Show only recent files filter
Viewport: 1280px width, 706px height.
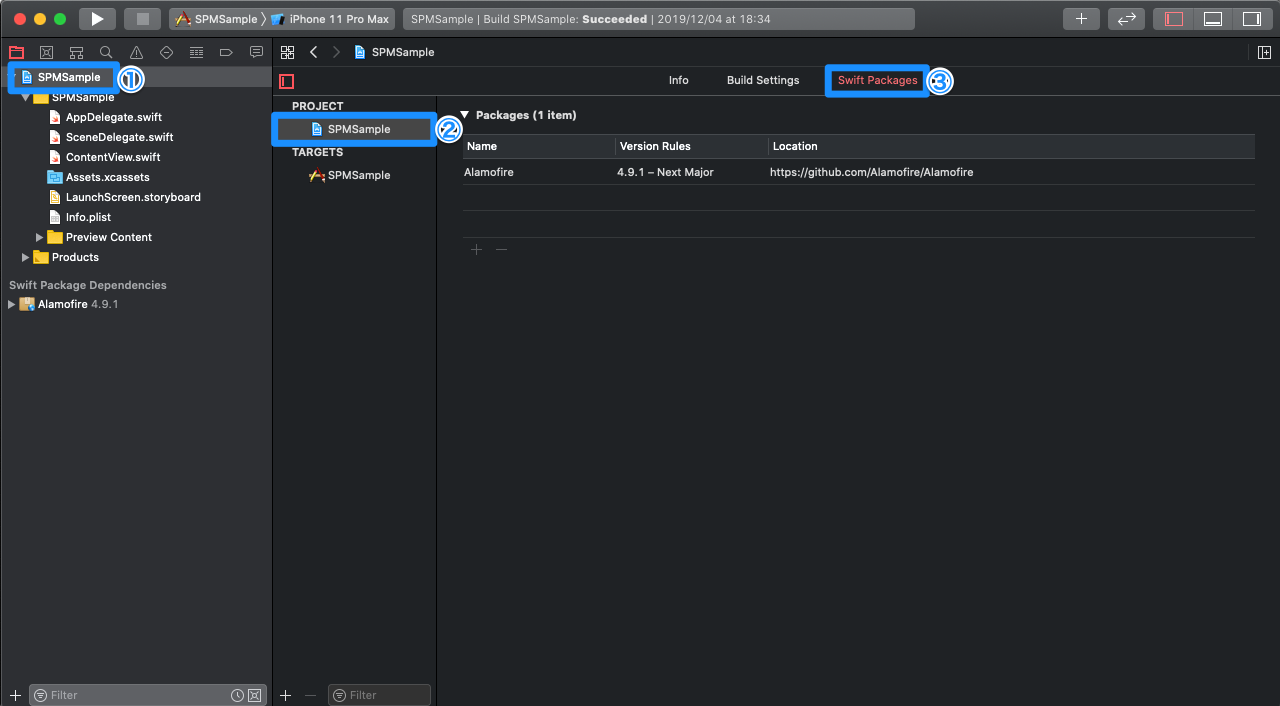(237, 695)
